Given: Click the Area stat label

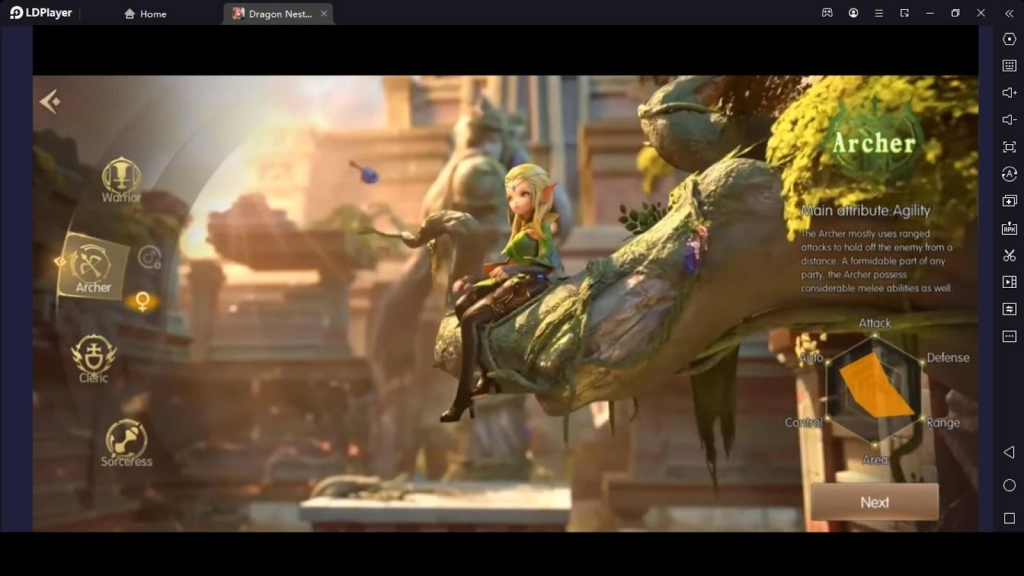Looking at the screenshot, I should click(874, 460).
